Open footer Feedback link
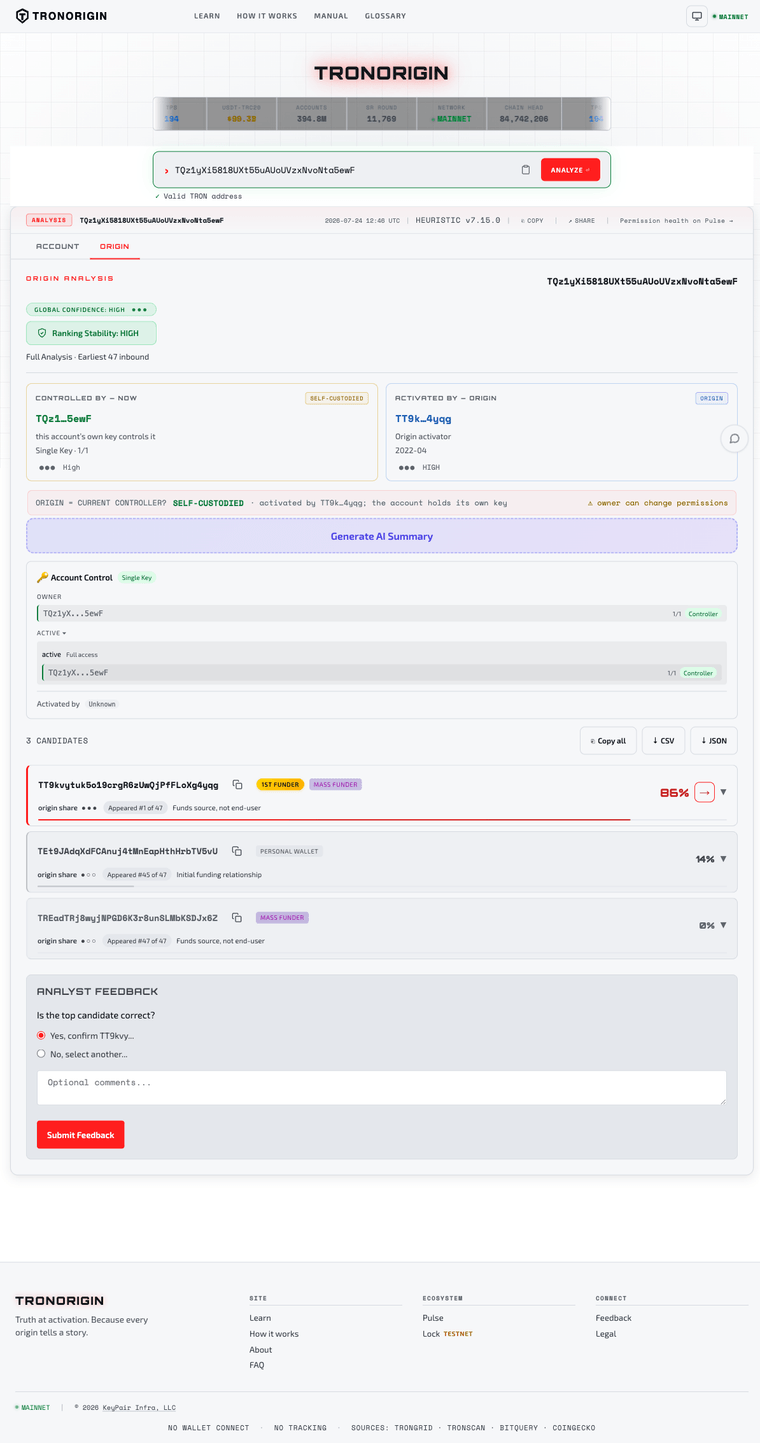Image resolution: width=760 pixels, height=1443 pixels. (613, 1318)
